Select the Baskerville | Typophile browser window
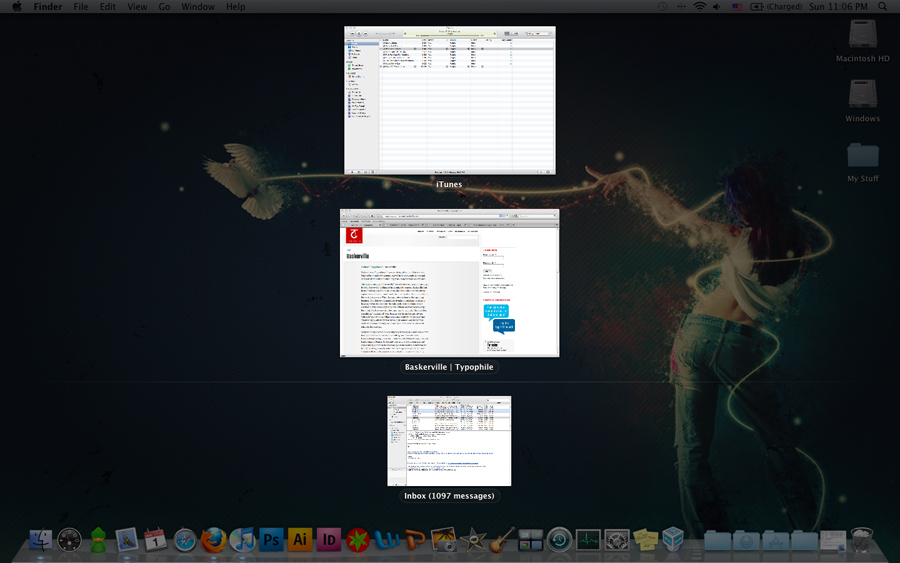Image resolution: width=900 pixels, height=563 pixels. click(449, 283)
